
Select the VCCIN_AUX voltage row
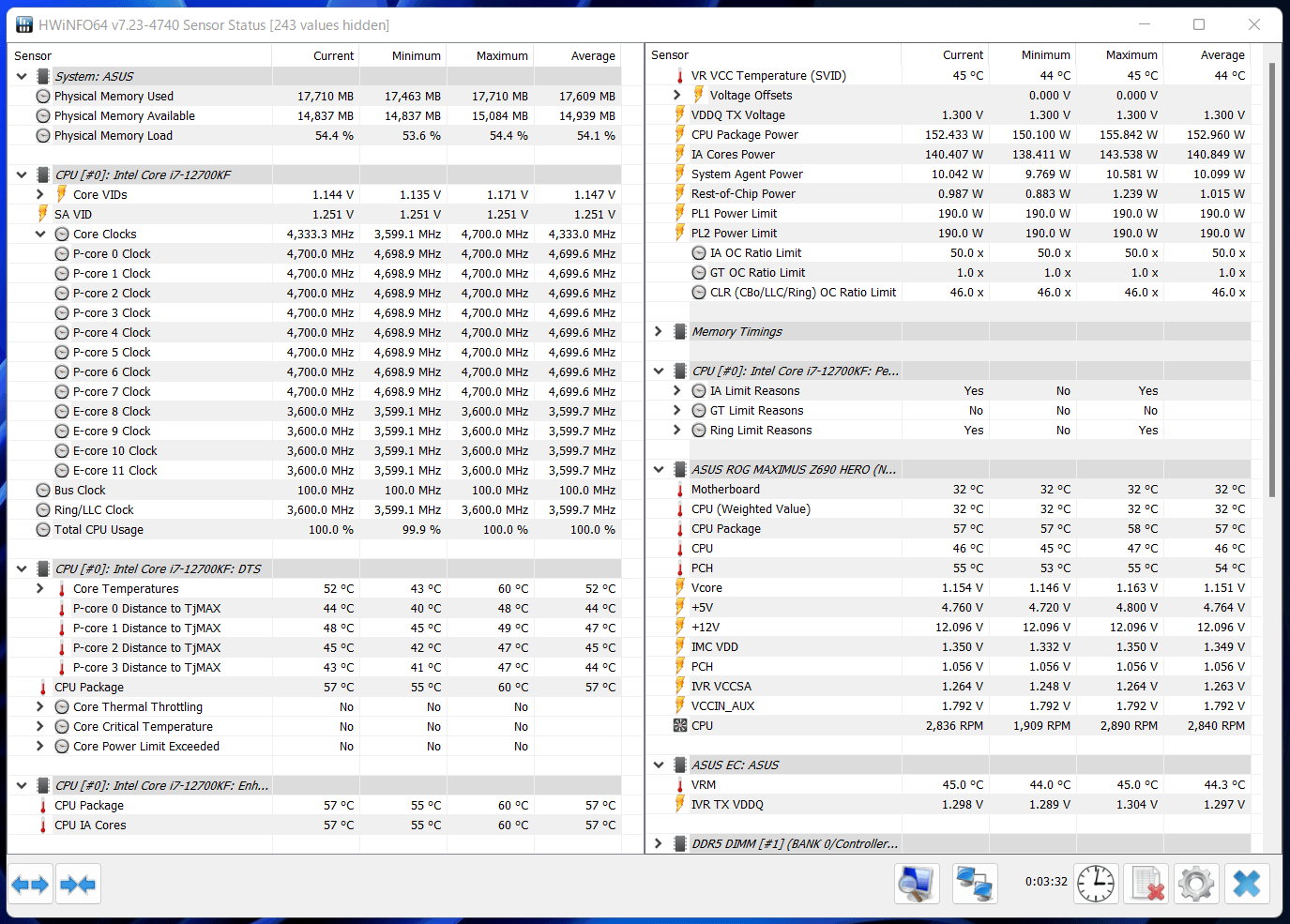click(949, 706)
